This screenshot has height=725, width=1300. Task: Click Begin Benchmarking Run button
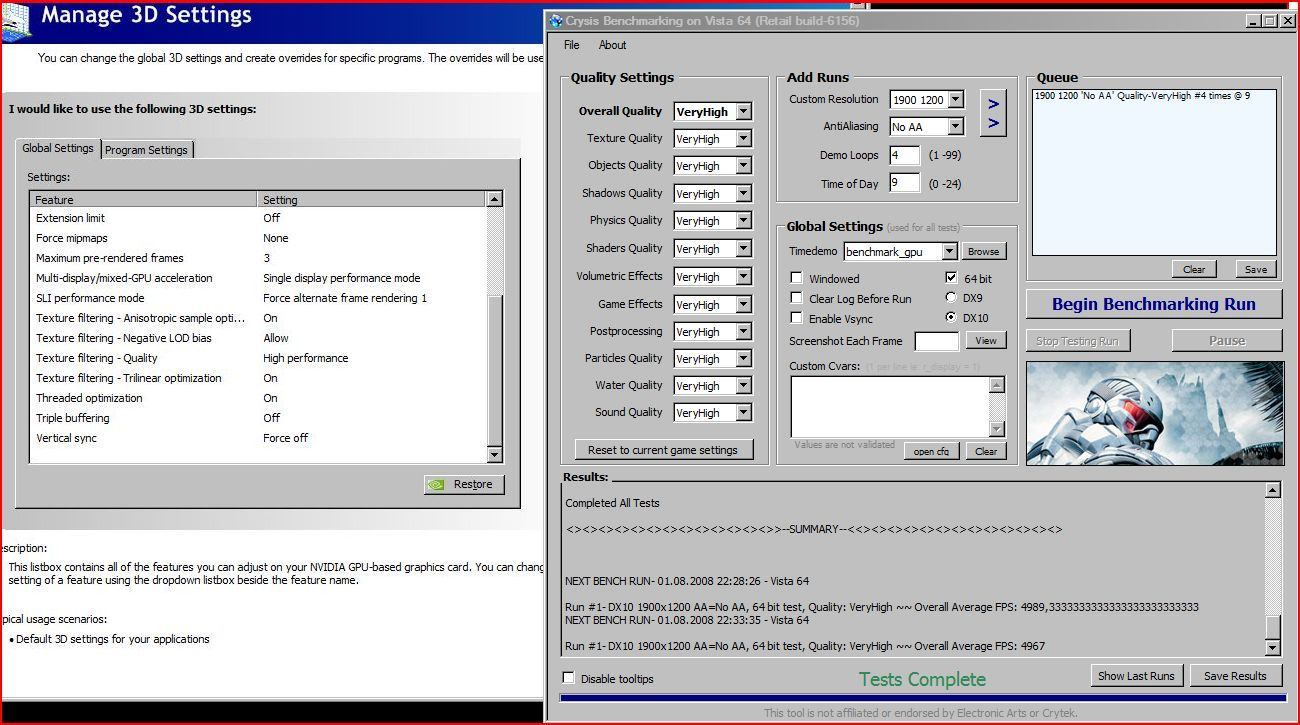(1154, 304)
